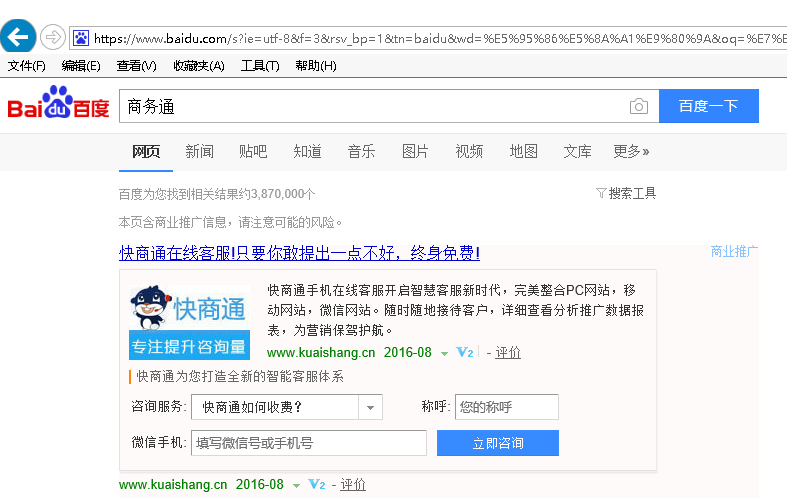The width and height of the screenshot is (787, 498).
Task: Click the 填写微信号或手机号 input field
Action: click(x=309, y=443)
